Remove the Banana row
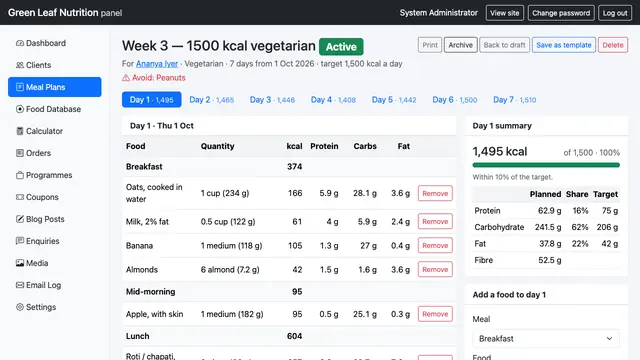The height and width of the screenshot is (360, 640). click(435, 246)
